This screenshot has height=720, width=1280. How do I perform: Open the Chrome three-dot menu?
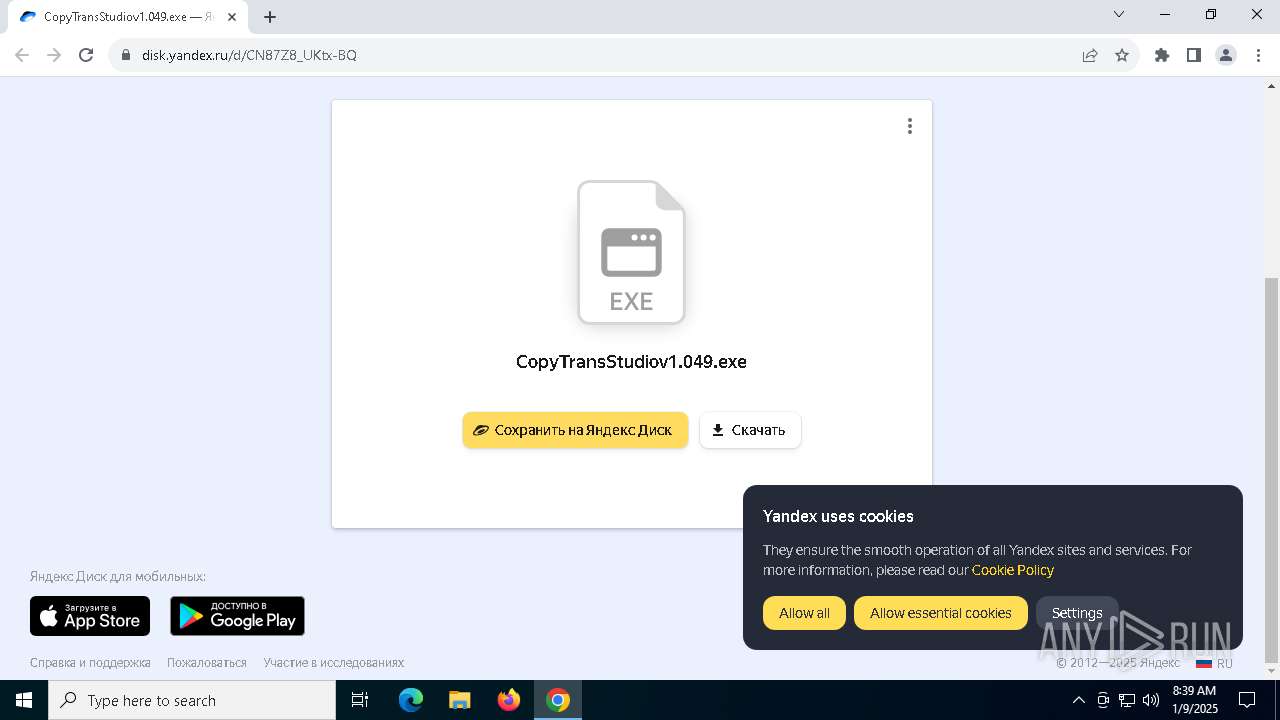tap(1258, 55)
